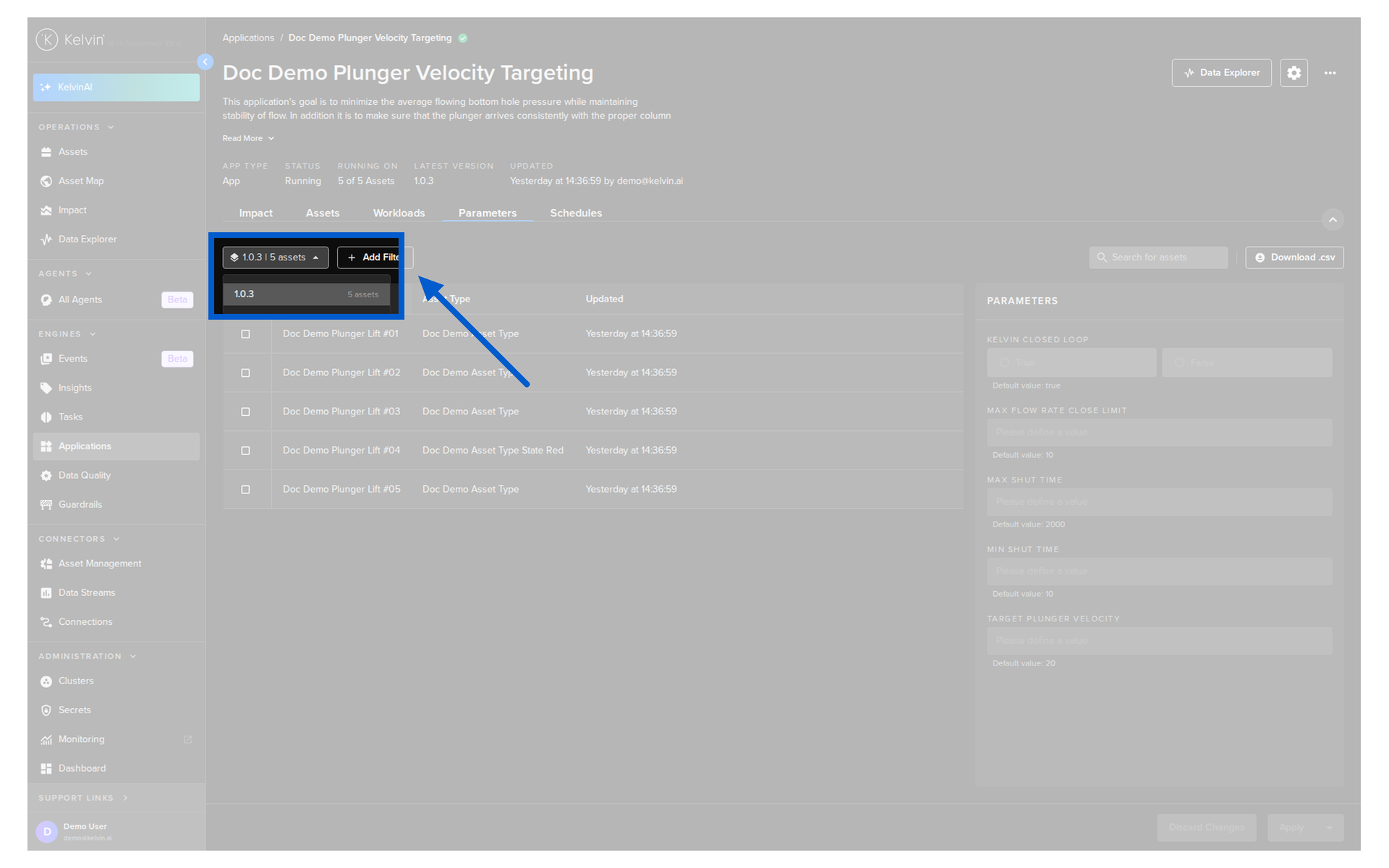Click the Monitoring chart icon
Image resolution: width=1389 pixels, height=868 pixels.
click(x=46, y=740)
